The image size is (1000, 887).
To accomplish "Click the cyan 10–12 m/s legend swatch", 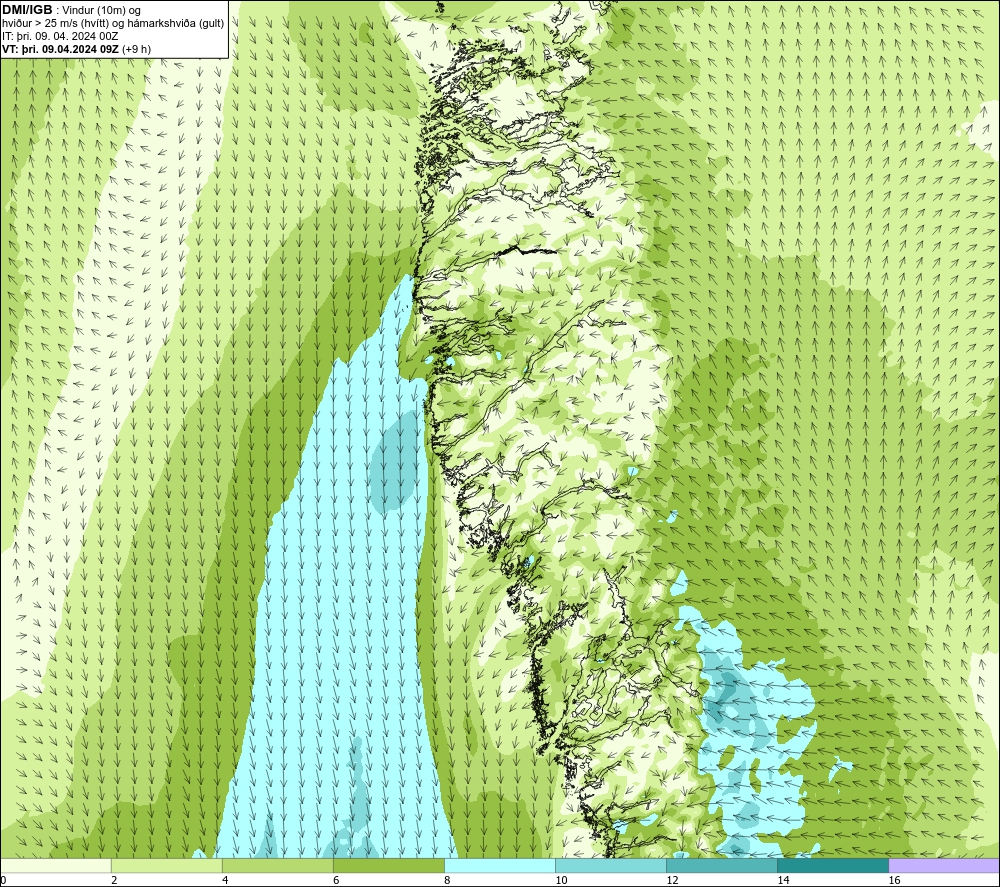I will tap(610, 865).
